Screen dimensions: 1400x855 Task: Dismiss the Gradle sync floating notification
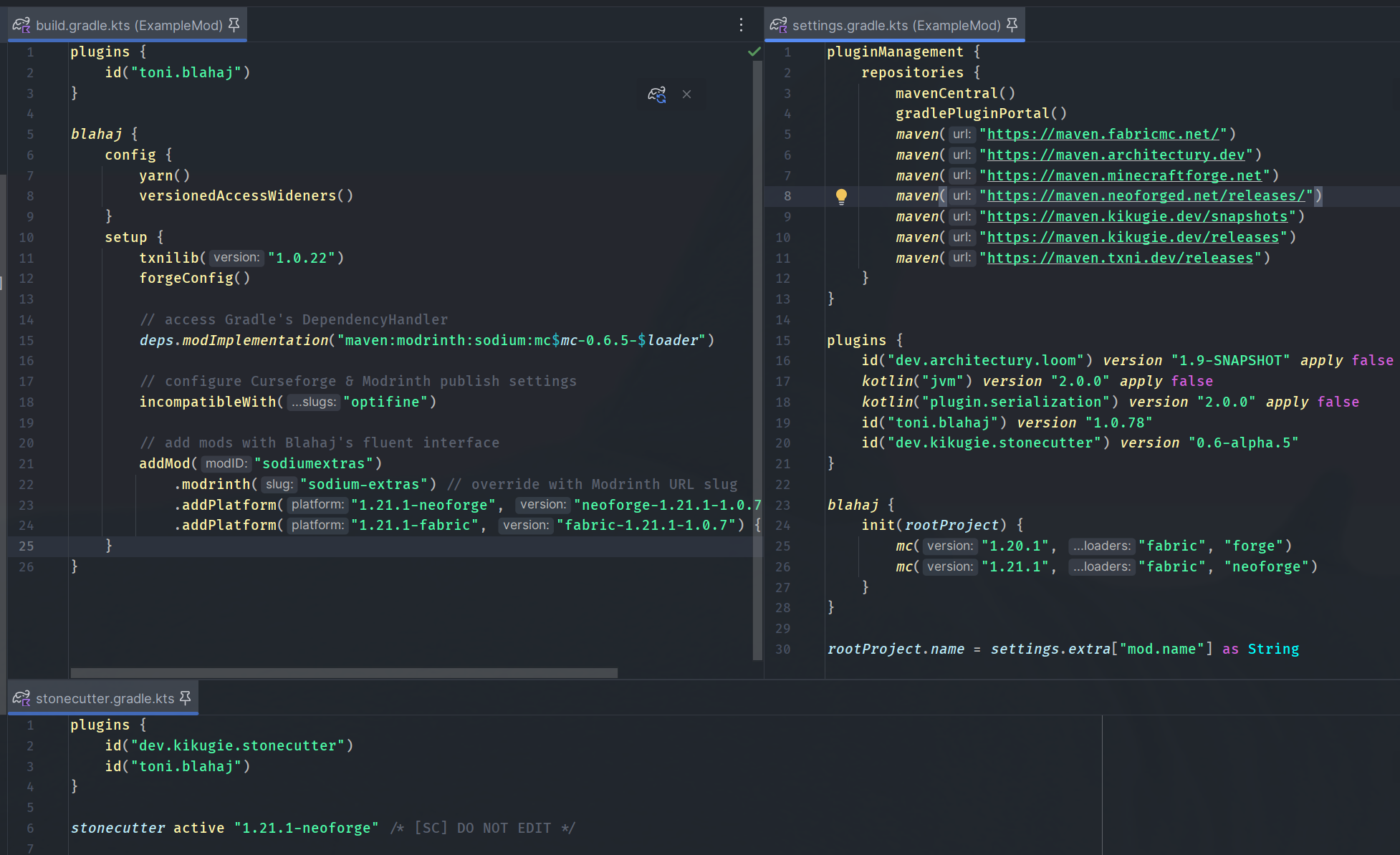[686, 95]
